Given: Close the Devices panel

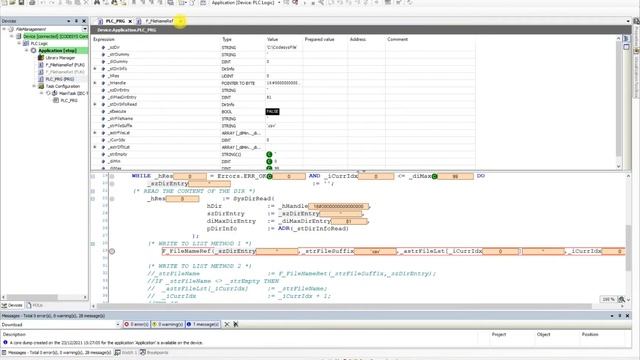Looking at the screenshot, I should click(x=84, y=21).
